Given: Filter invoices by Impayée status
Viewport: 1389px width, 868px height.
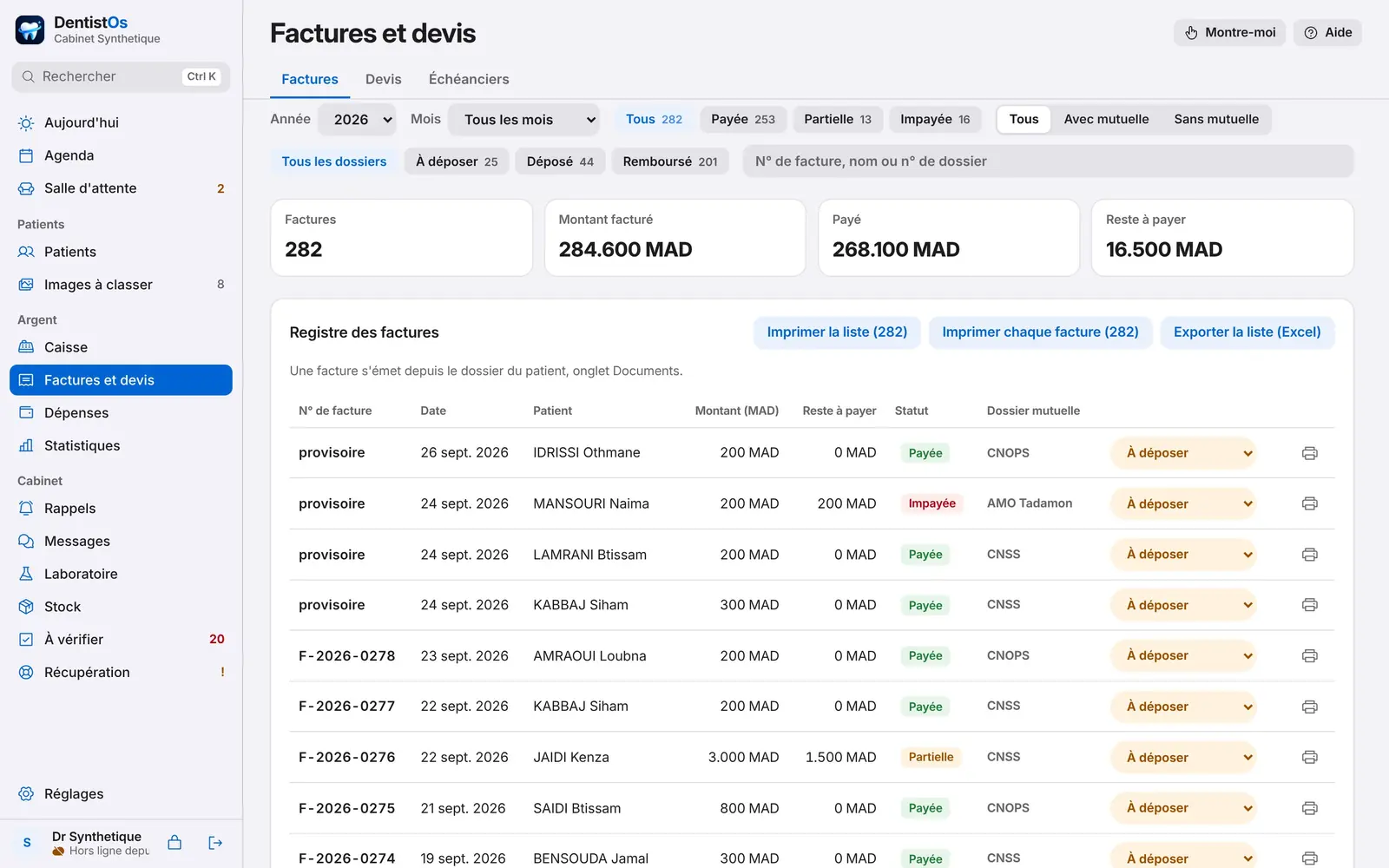Looking at the screenshot, I should pos(935,119).
